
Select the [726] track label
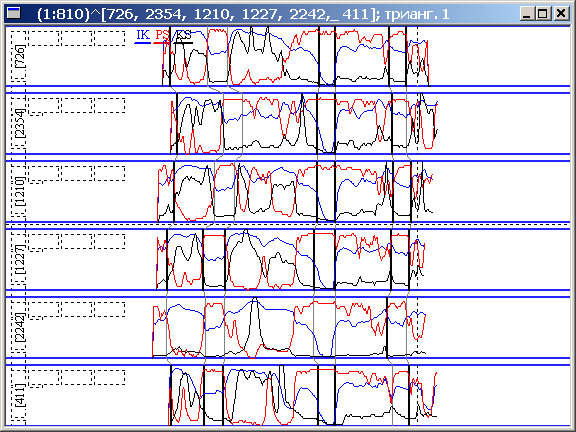pos(21,56)
